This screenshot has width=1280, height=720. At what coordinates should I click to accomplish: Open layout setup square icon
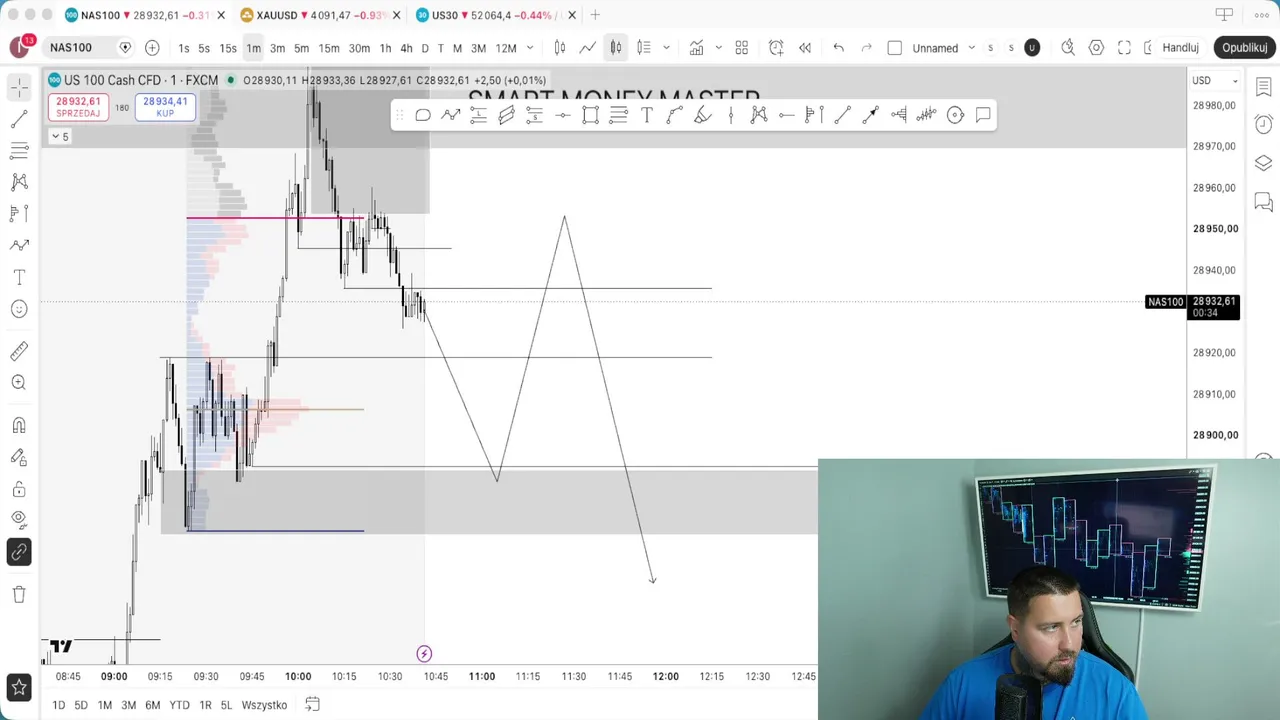tap(895, 48)
